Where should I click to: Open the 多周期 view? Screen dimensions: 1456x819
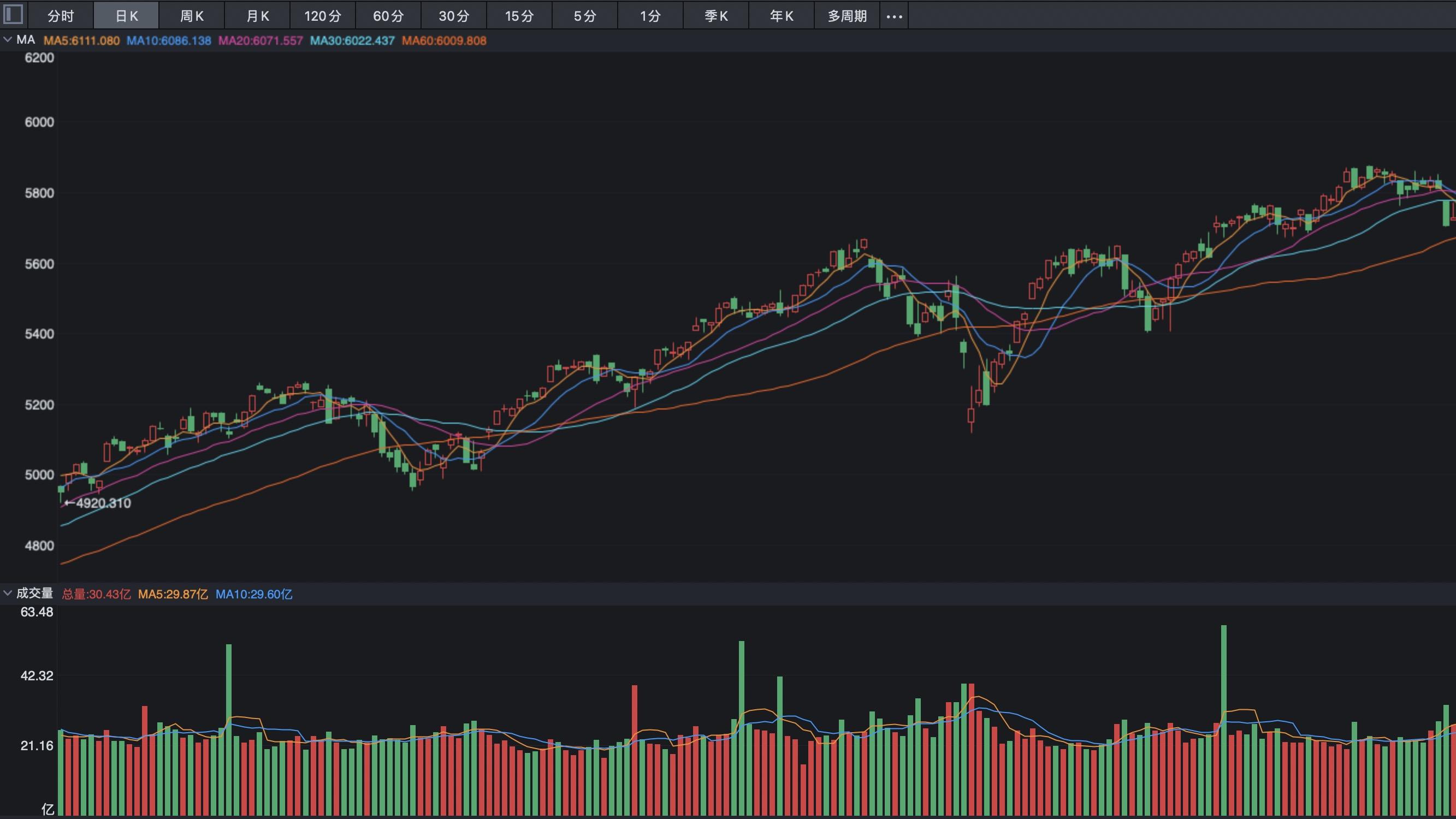click(x=847, y=16)
